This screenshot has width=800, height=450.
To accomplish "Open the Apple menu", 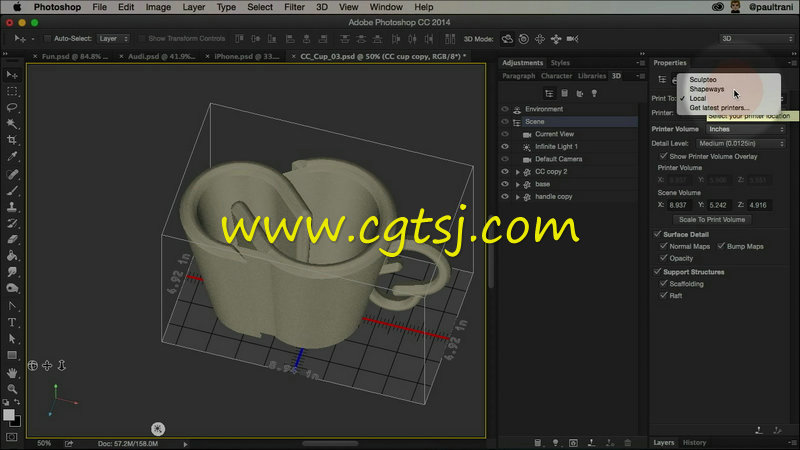I will click(x=17, y=7).
